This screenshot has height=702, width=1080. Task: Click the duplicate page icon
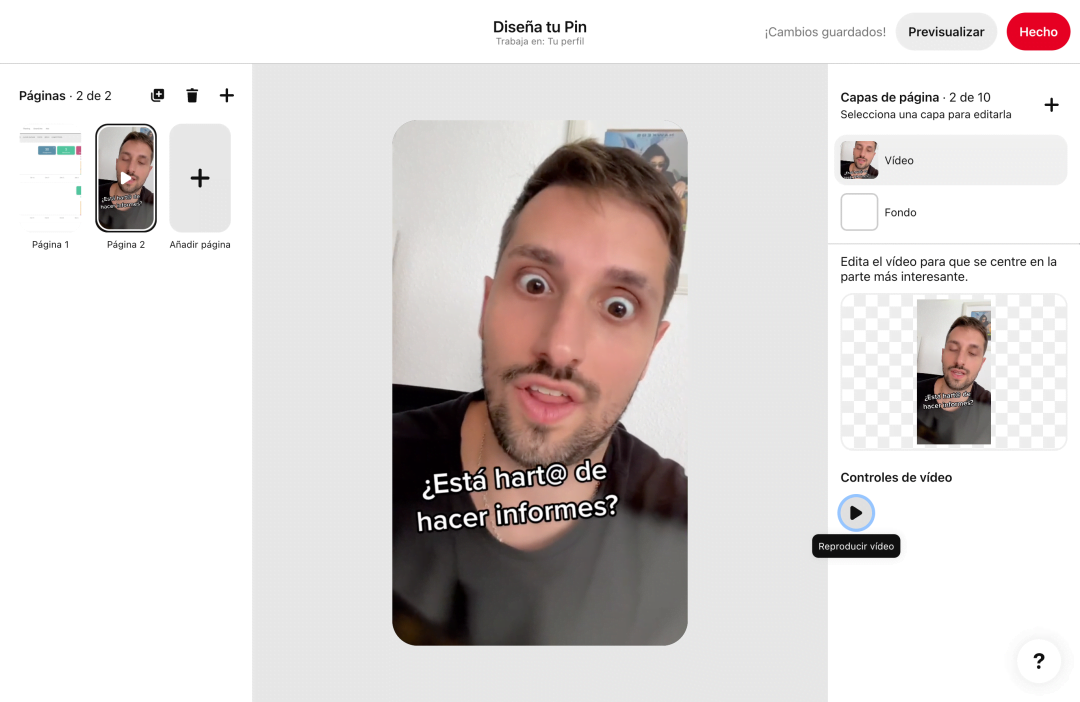tap(157, 96)
